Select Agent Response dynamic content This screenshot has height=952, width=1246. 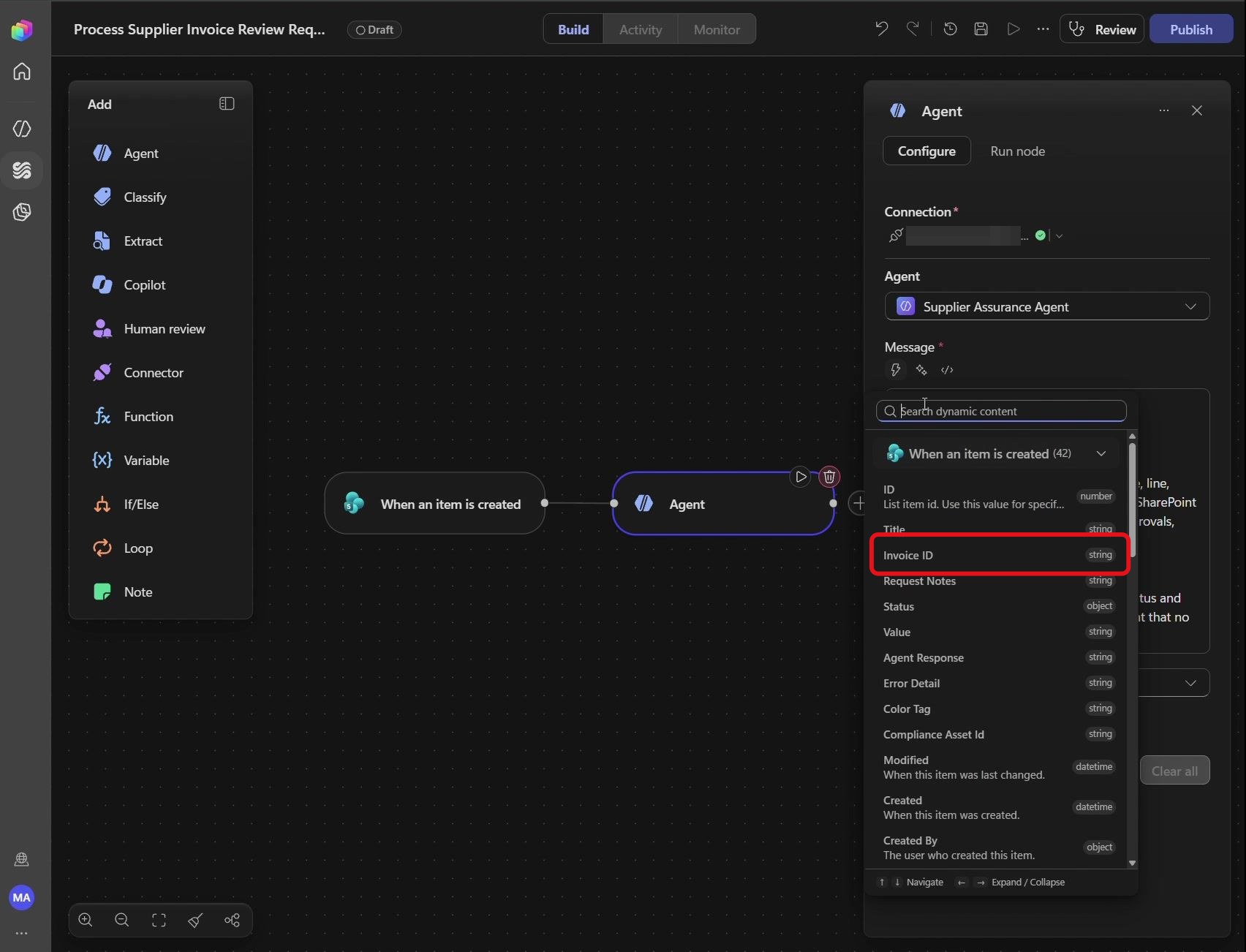(1000, 657)
